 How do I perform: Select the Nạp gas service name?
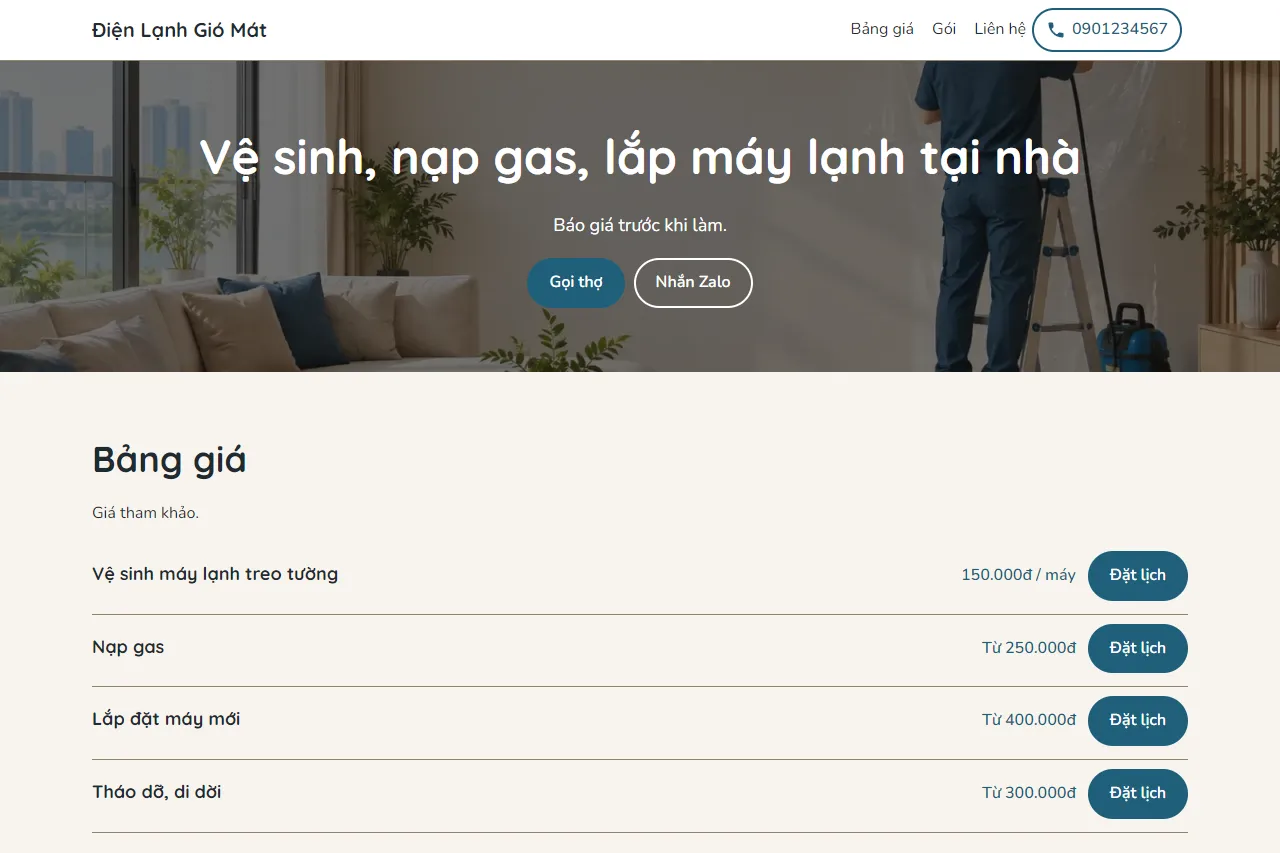point(128,648)
